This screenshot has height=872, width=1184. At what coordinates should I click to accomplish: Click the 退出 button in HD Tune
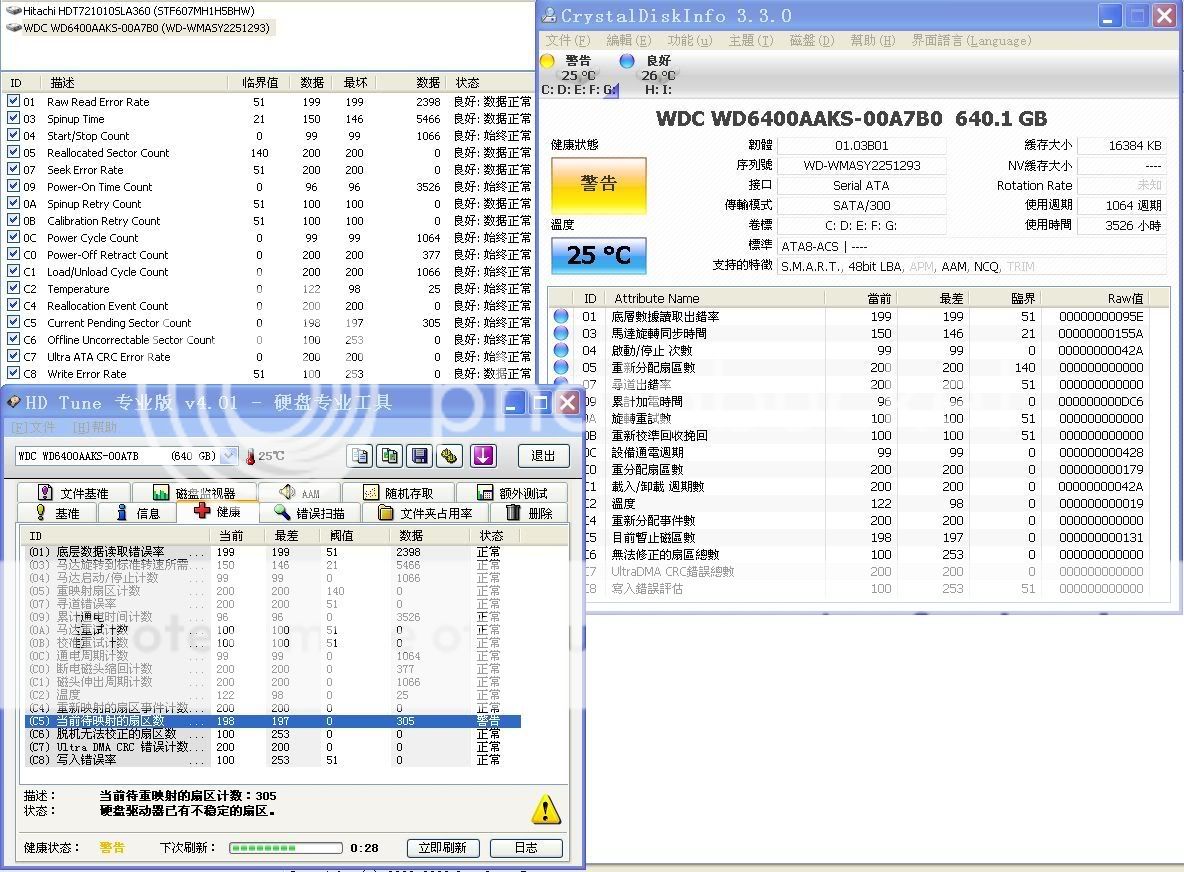point(542,455)
